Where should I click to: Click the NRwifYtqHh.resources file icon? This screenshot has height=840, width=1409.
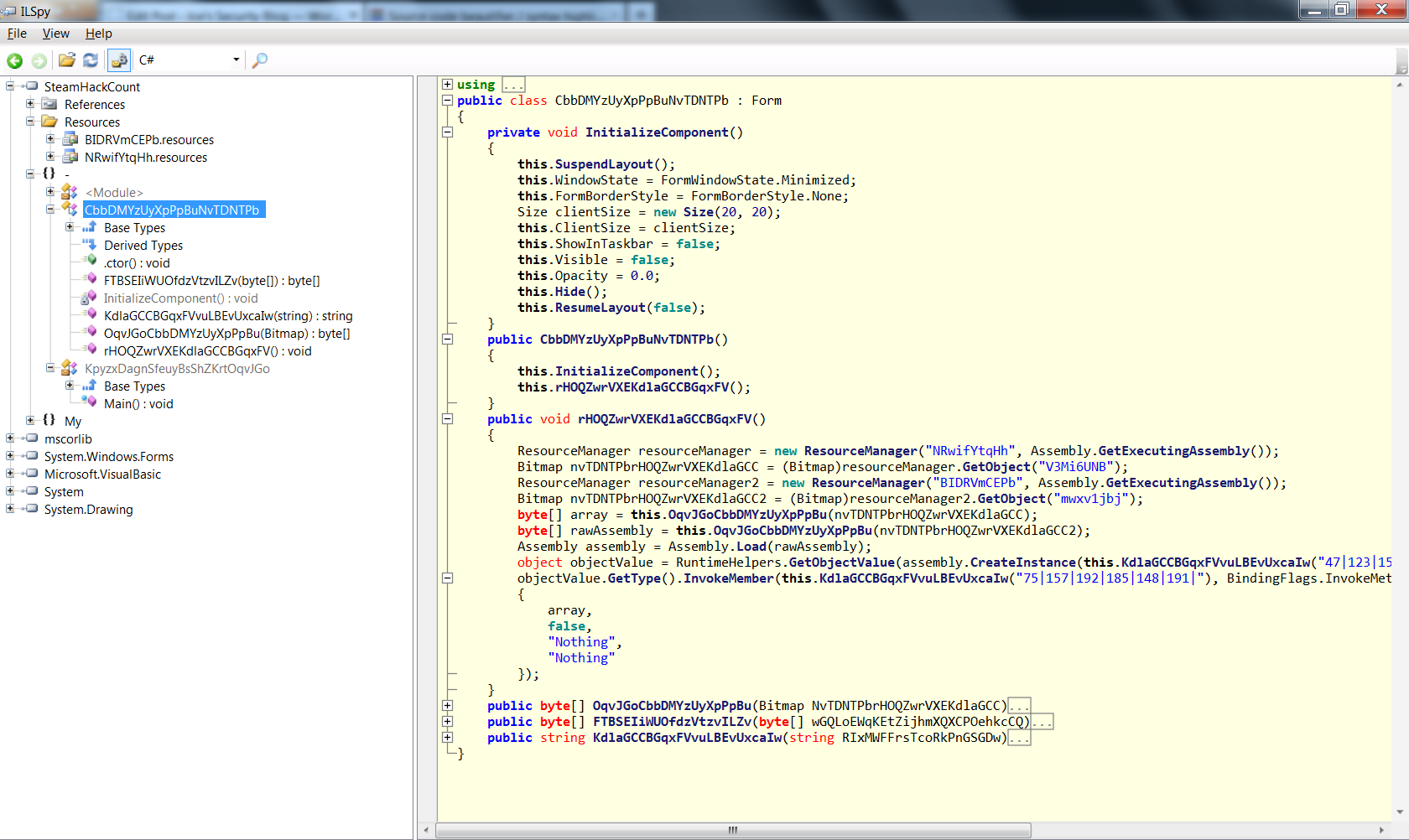pyautogui.click(x=70, y=157)
